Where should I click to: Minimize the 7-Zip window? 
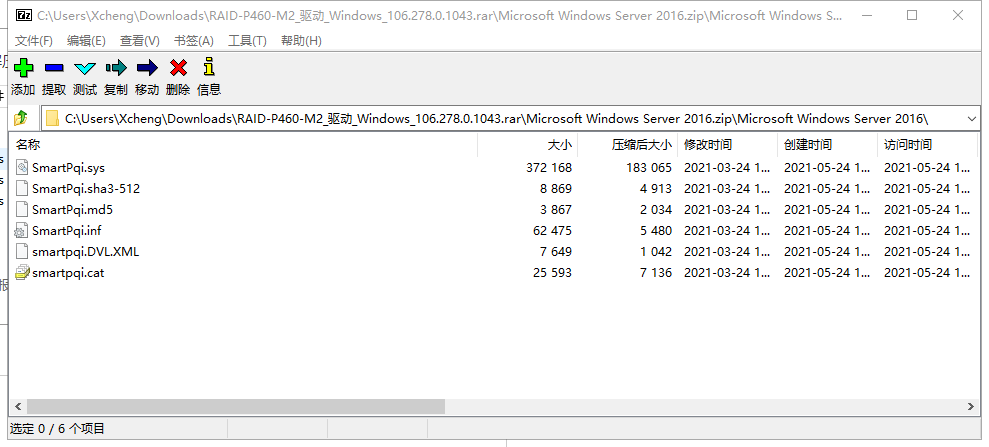[x=866, y=16]
